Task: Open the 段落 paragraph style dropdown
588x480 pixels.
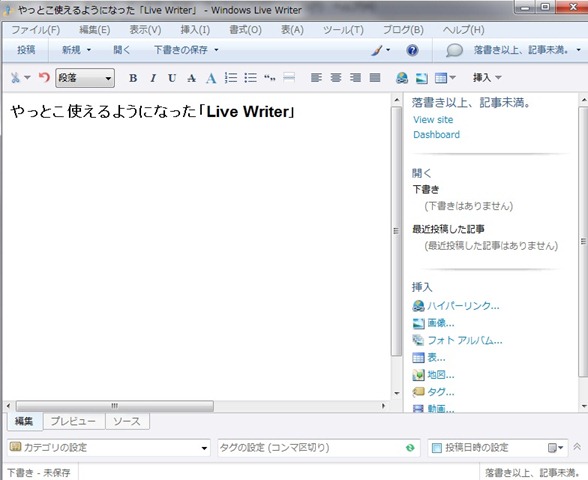Action: (x=85, y=78)
